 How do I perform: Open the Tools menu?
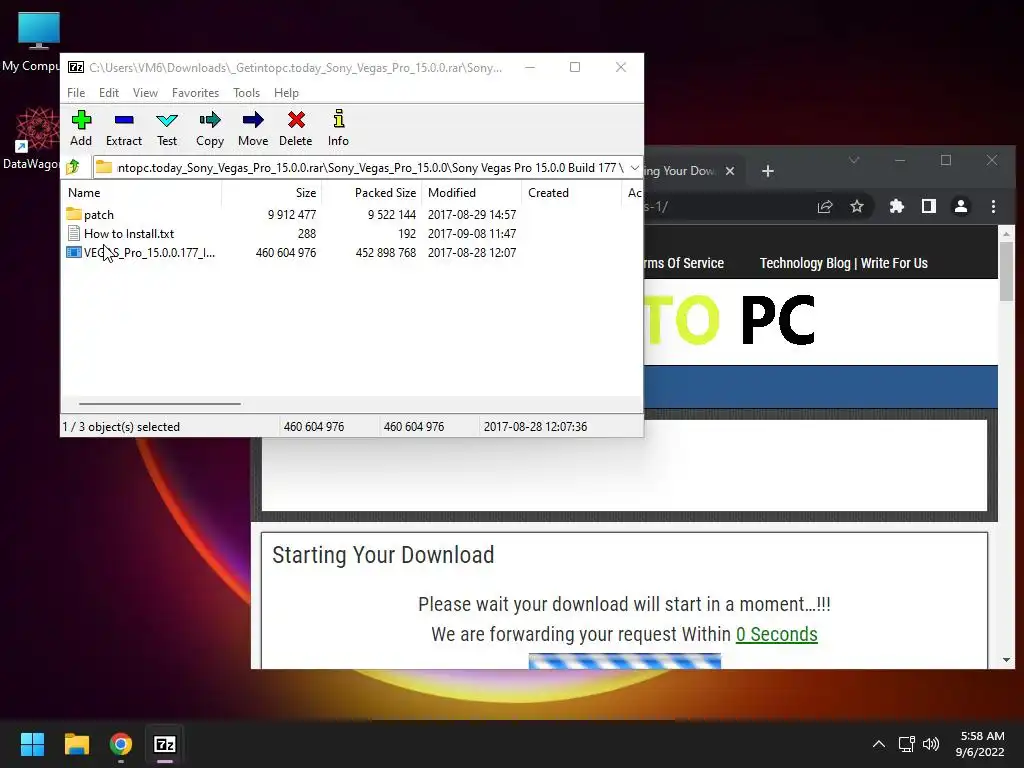point(246,93)
